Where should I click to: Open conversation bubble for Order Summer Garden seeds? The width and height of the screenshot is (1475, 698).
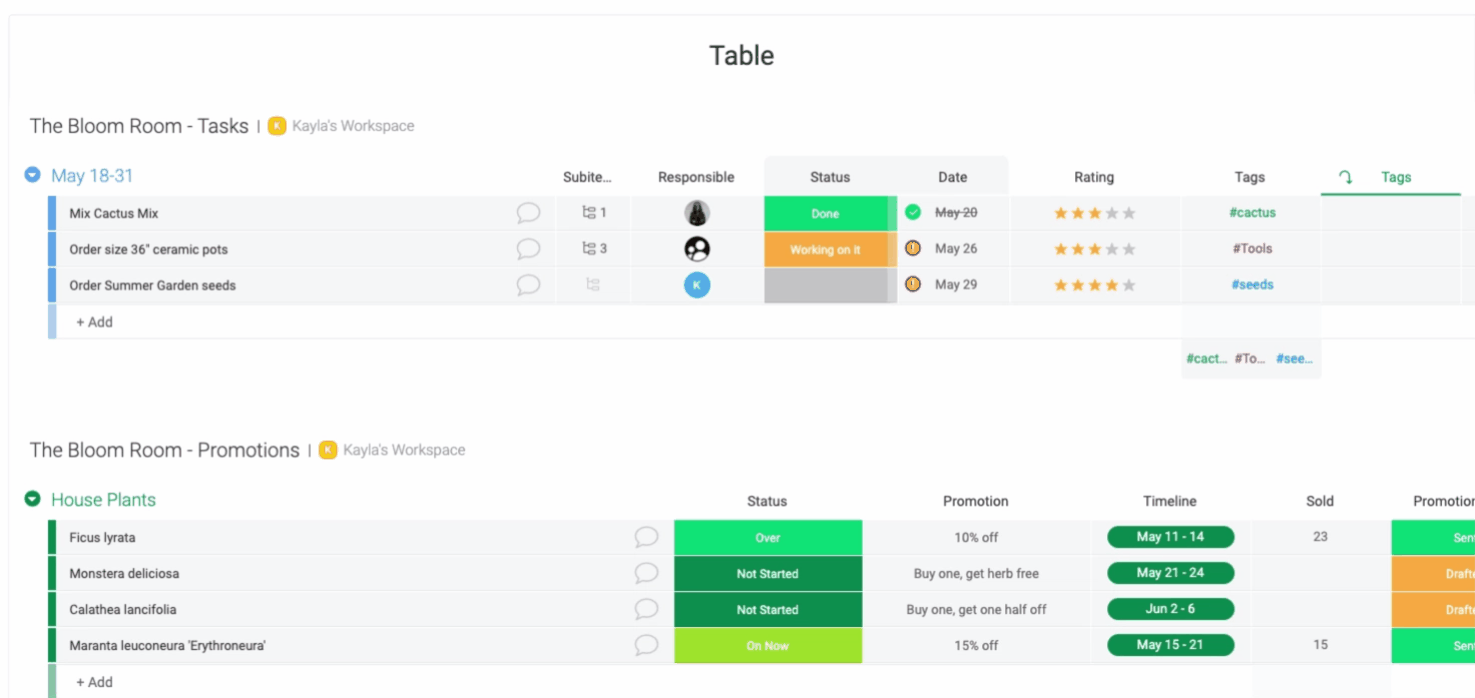point(528,285)
